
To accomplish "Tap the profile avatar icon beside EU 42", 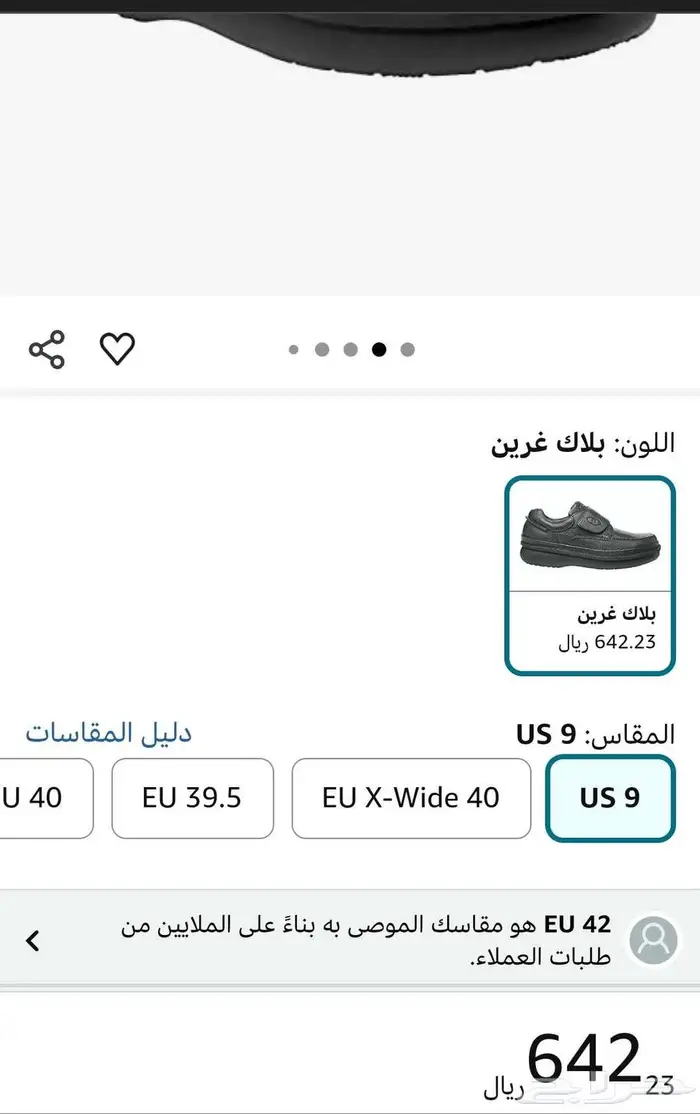I will [653, 939].
